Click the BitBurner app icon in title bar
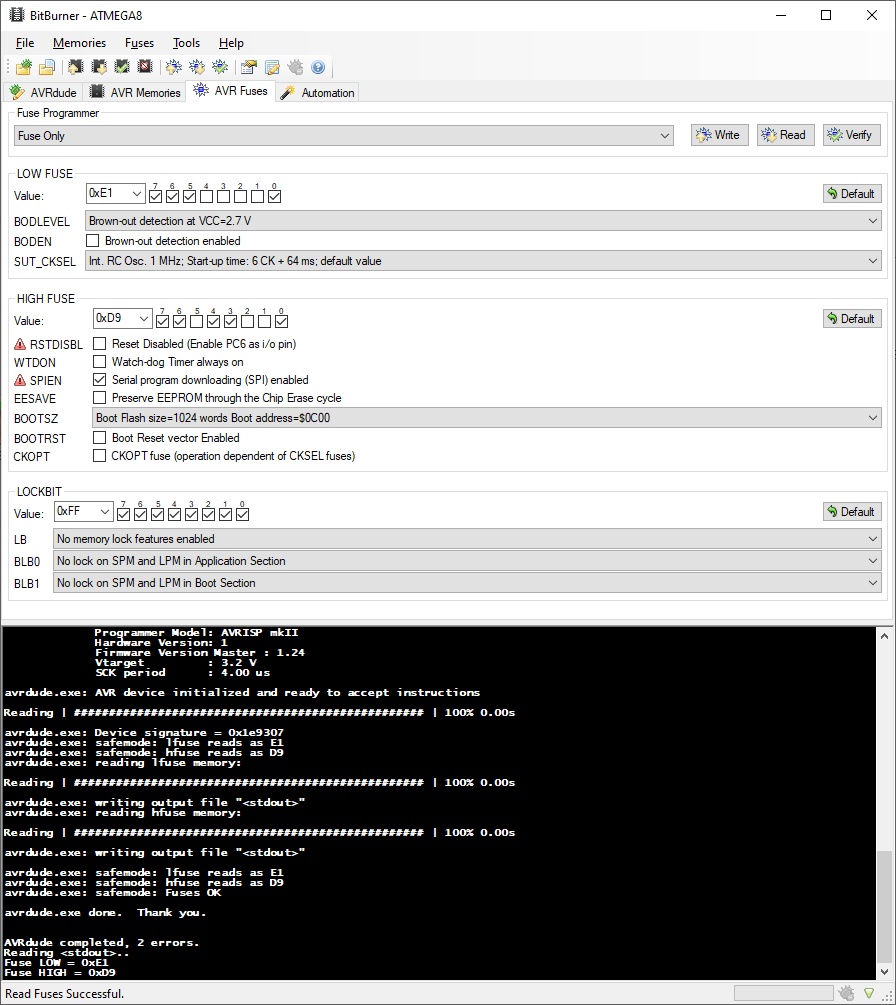 (17, 15)
